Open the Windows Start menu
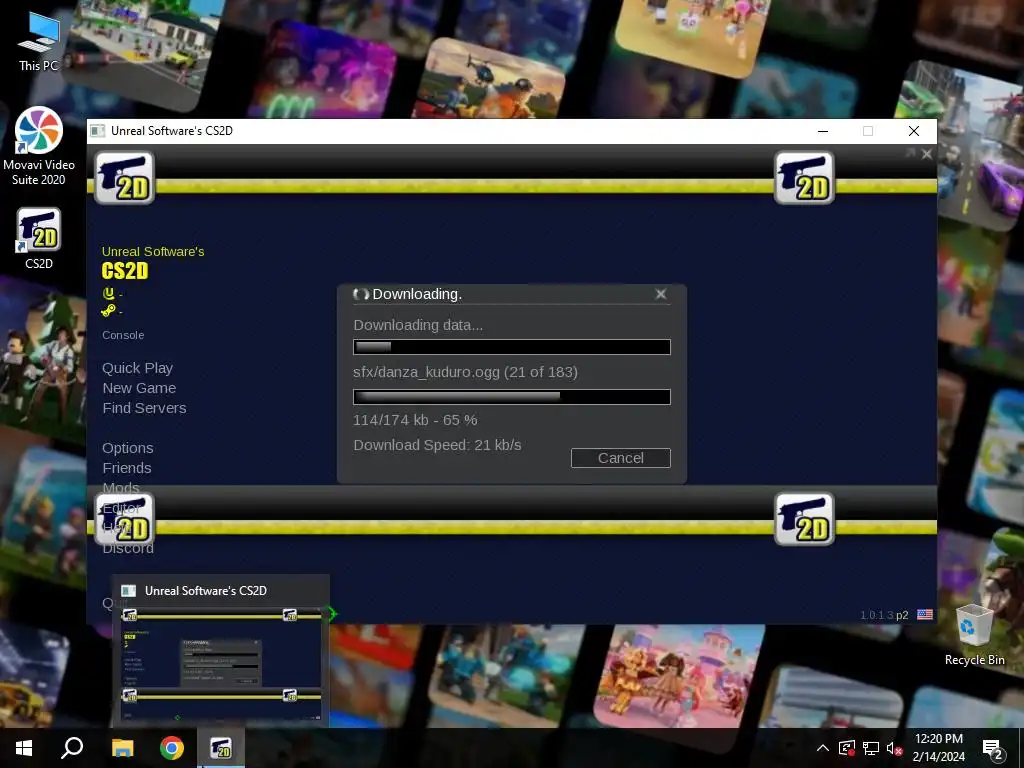 tap(24, 748)
